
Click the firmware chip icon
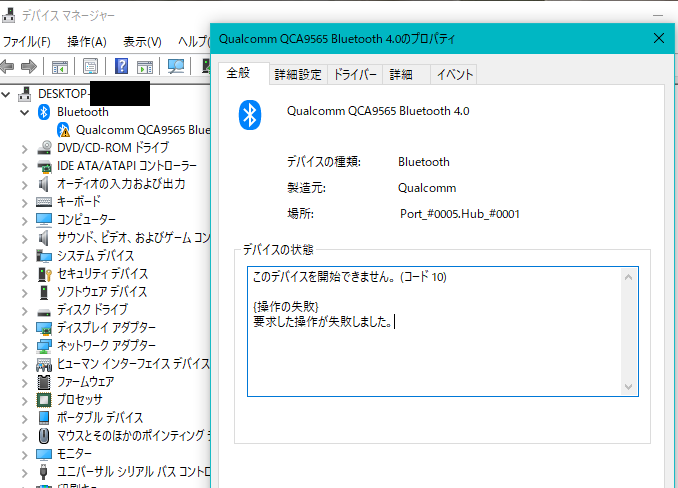tap(44, 382)
